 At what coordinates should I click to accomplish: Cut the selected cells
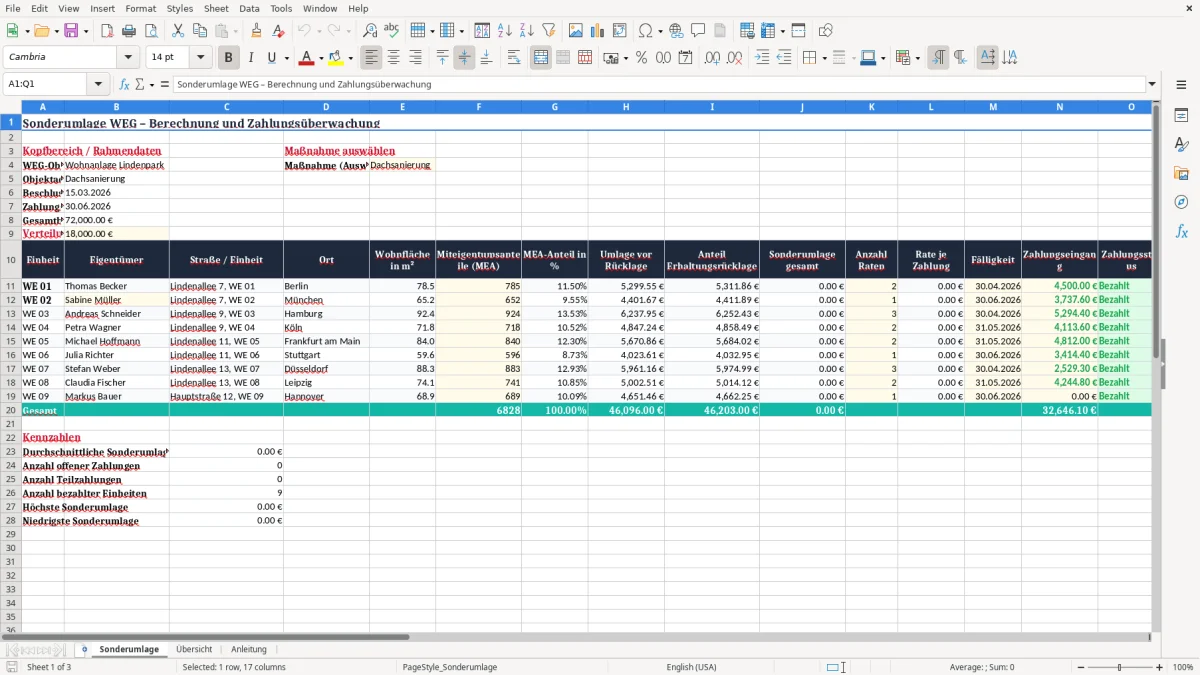pos(178,31)
